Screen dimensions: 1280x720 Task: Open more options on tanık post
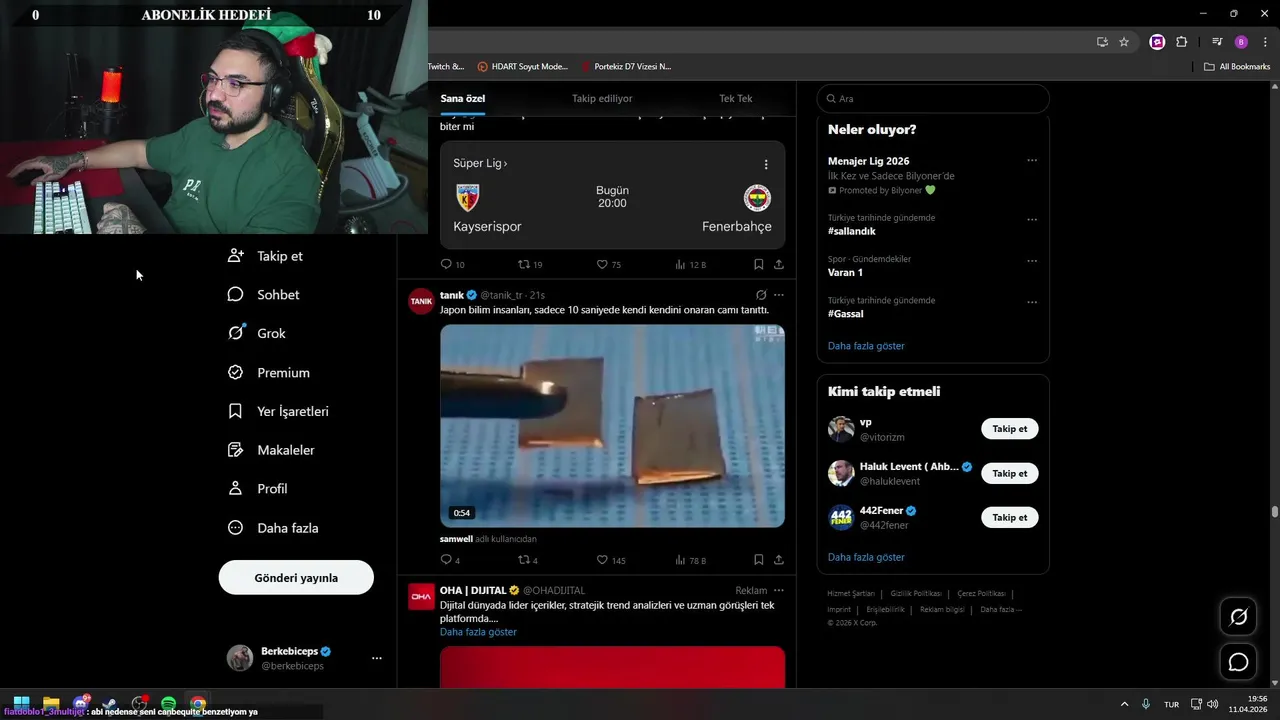[779, 295]
